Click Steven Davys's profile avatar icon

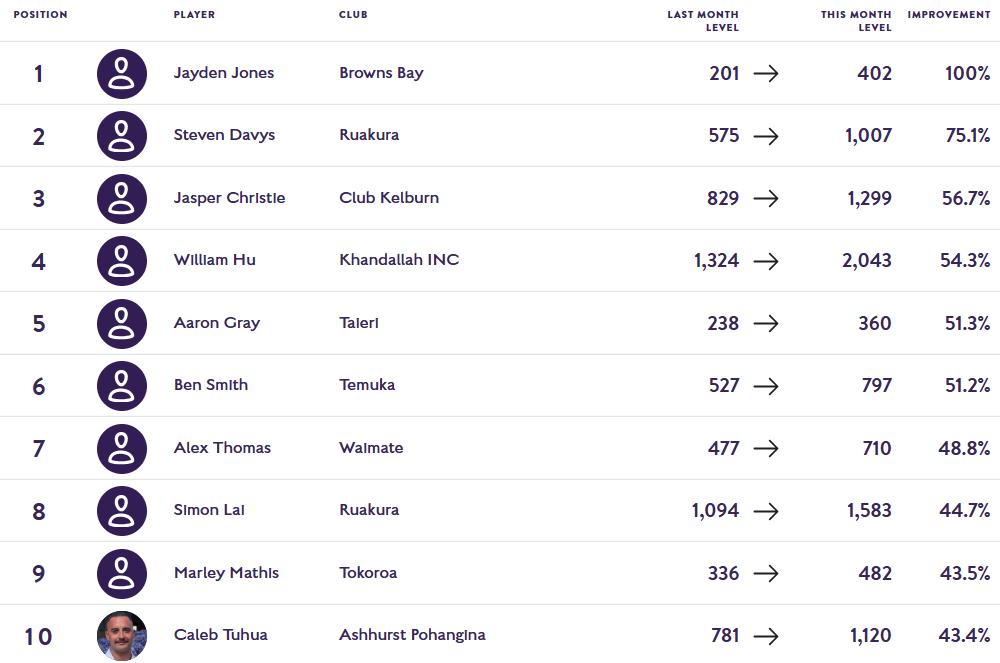[122, 136]
